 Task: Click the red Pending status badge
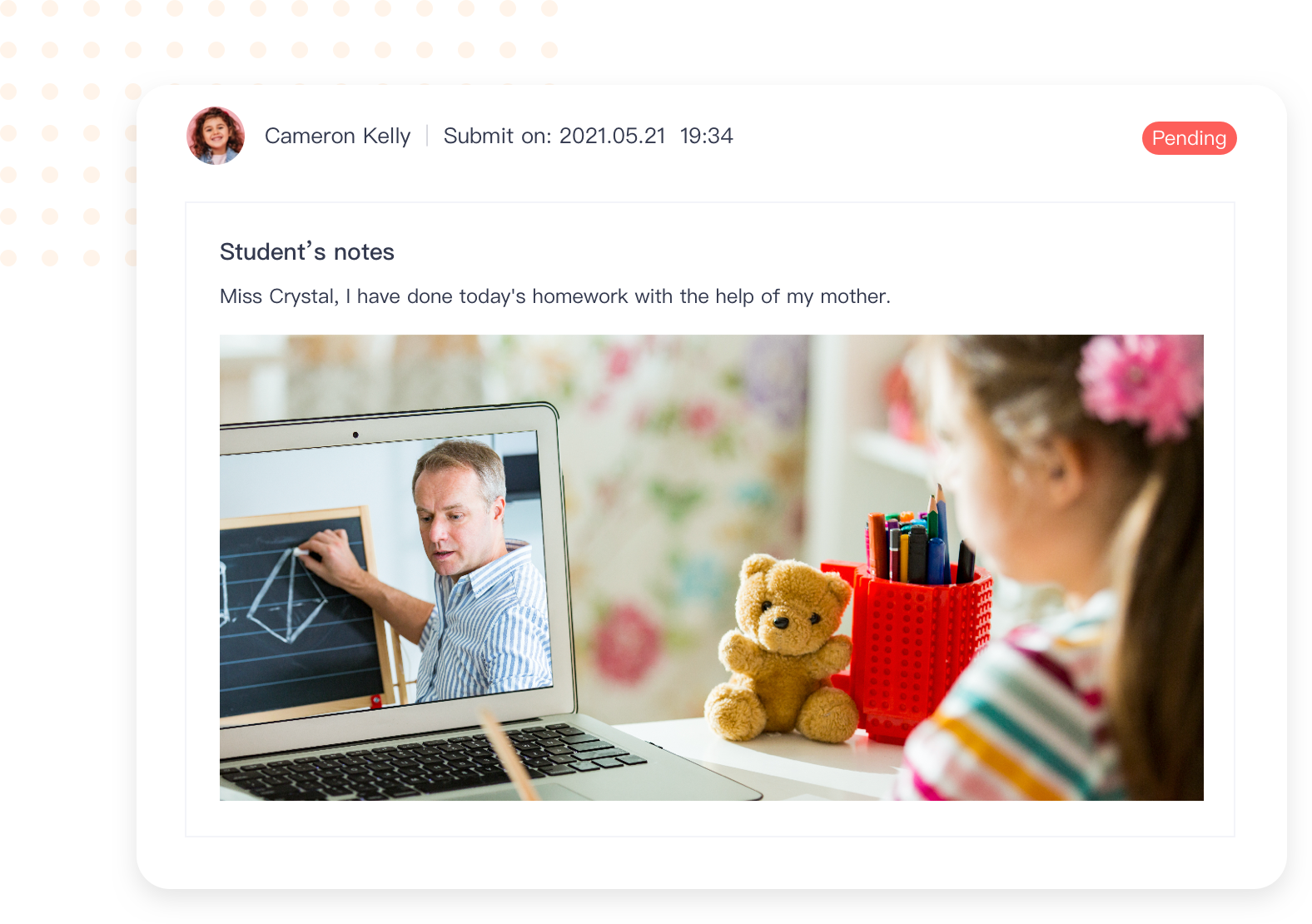1189,138
